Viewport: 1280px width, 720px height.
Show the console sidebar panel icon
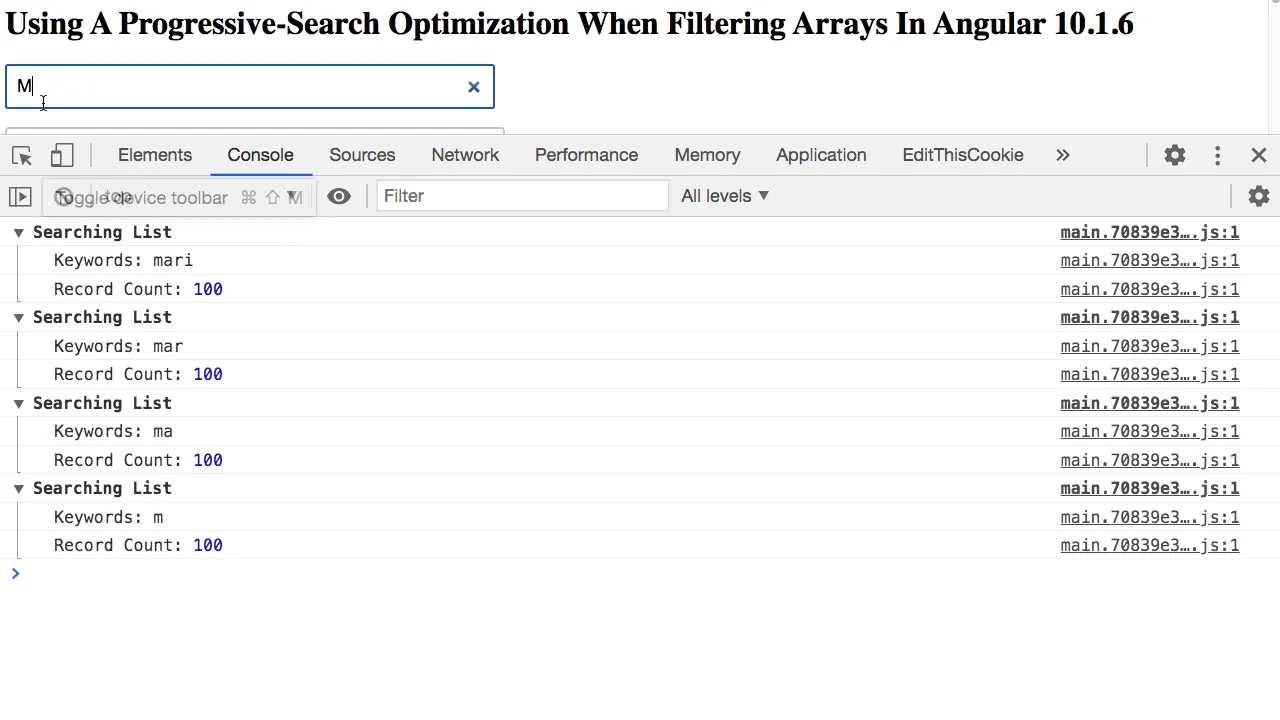tap(20, 197)
